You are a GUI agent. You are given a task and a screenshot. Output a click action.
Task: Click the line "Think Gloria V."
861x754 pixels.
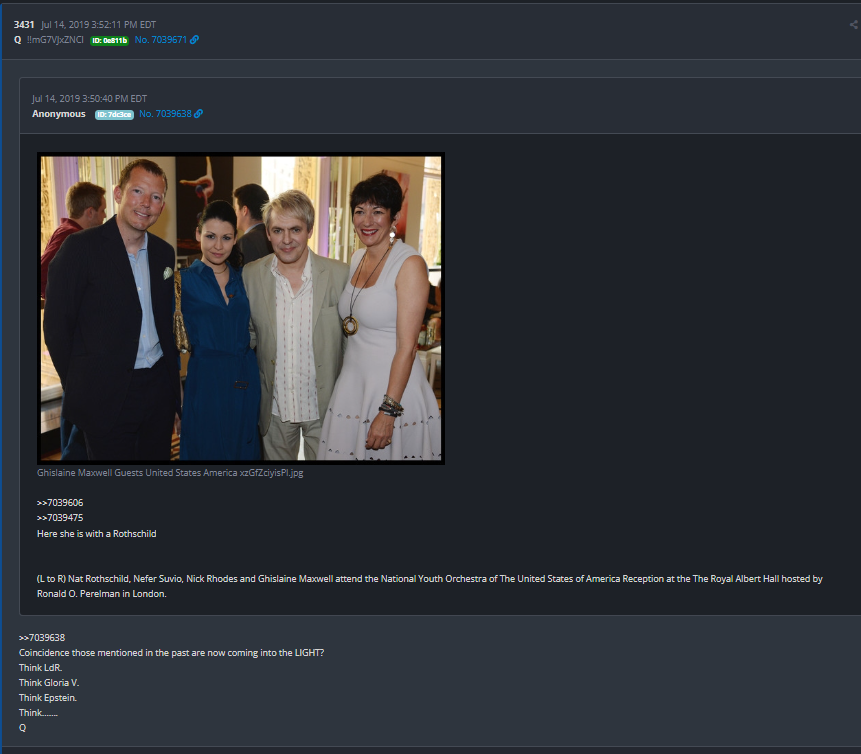pyautogui.click(x=49, y=683)
